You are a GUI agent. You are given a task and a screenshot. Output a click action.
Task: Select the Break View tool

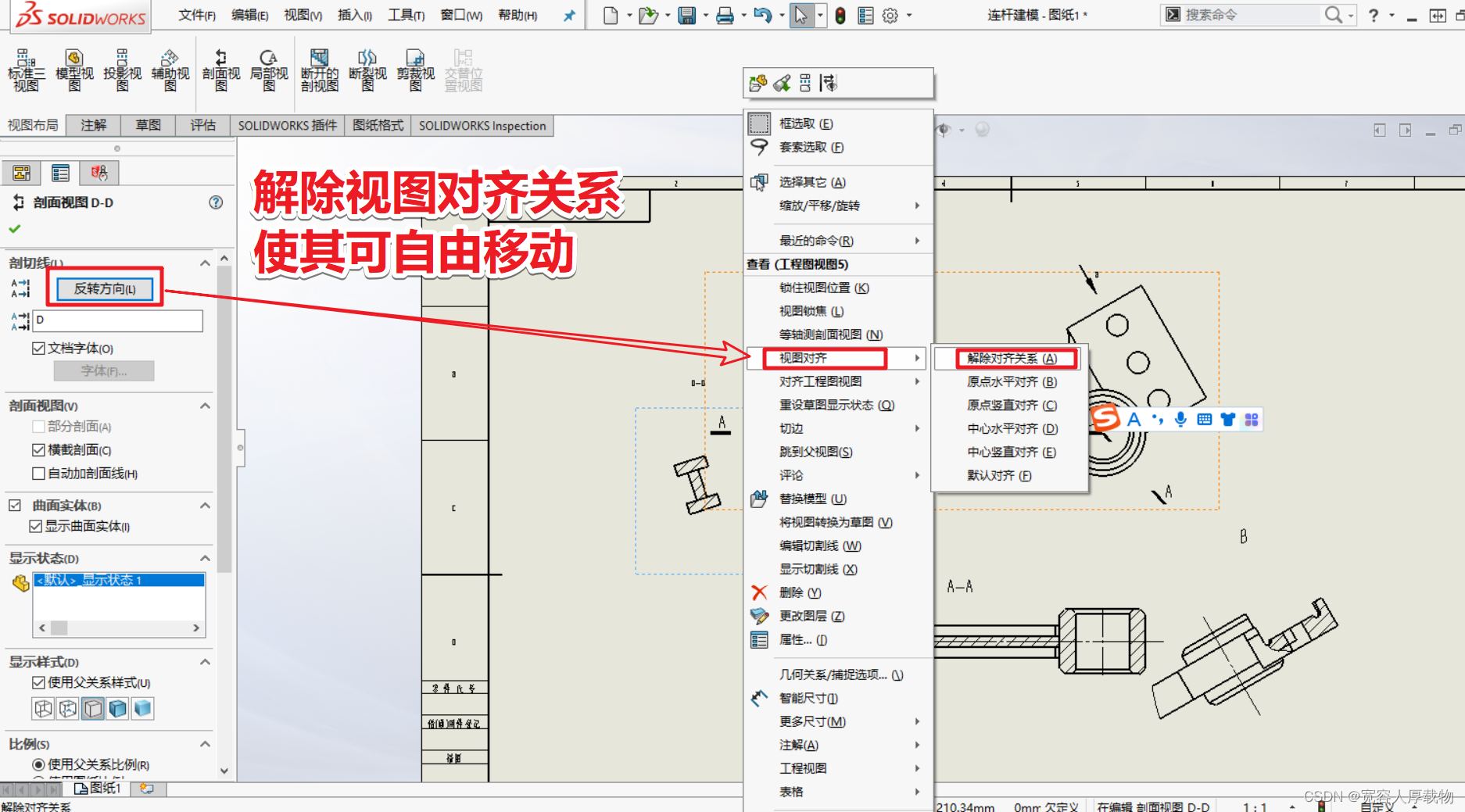tap(367, 70)
